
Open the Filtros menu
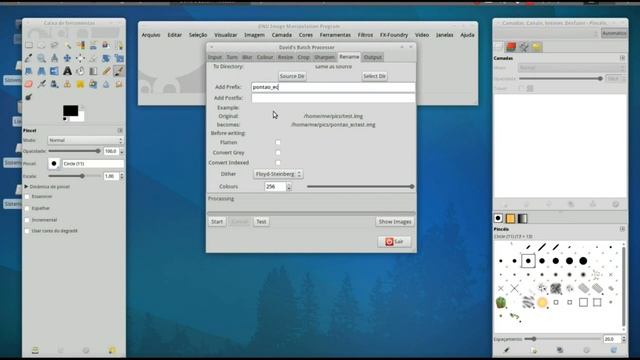click(x=365, y=35)
